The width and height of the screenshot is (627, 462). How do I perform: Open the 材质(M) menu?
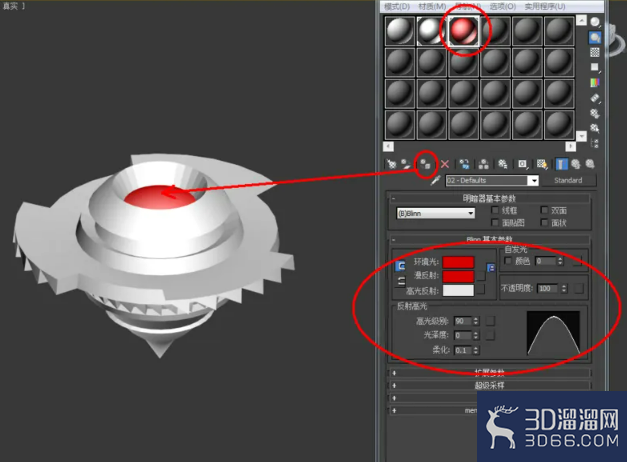[x=432, y=6]
